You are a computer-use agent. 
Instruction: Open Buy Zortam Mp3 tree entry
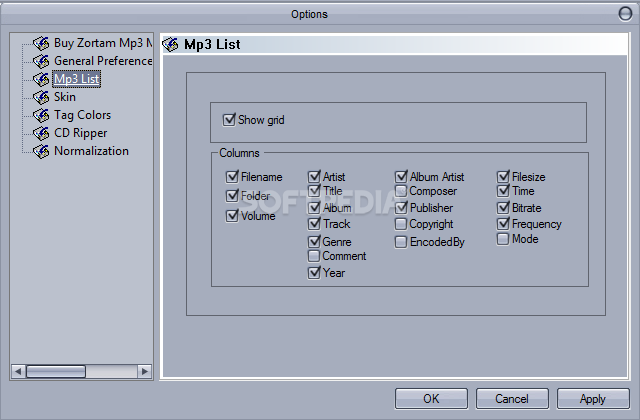point(103,43)
